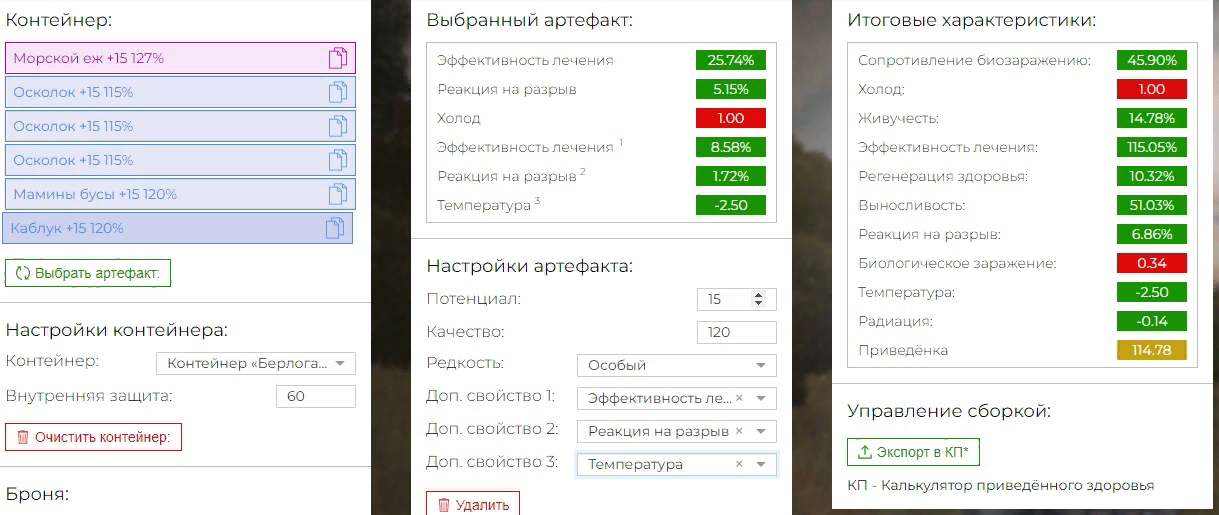The image size is (1219, 515).
Task: Click the 45.90% Сопротивление биозаражению value
Action: [x=1152, y=60]
